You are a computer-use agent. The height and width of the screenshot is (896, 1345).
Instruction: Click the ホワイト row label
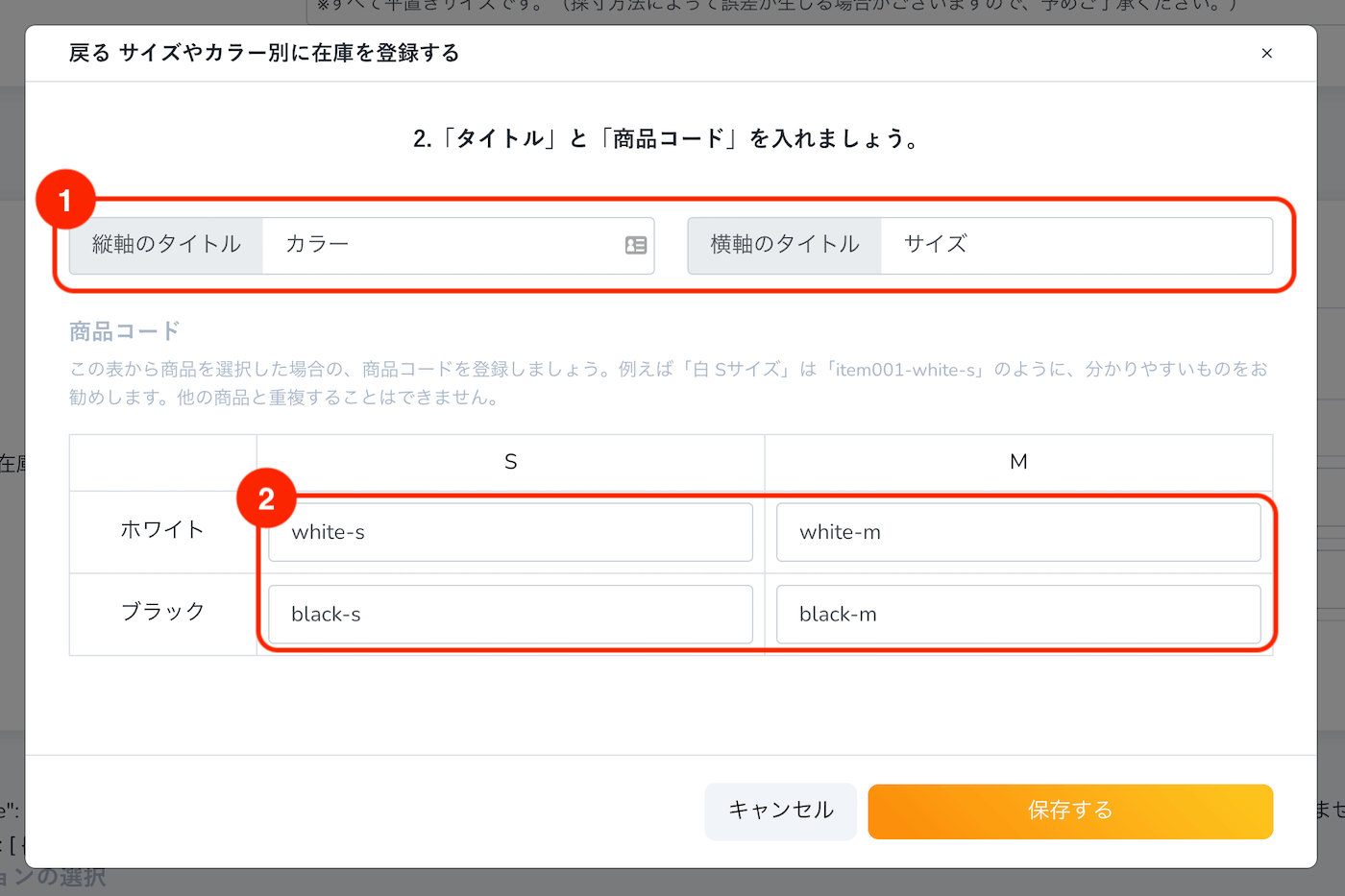(162, 530)
